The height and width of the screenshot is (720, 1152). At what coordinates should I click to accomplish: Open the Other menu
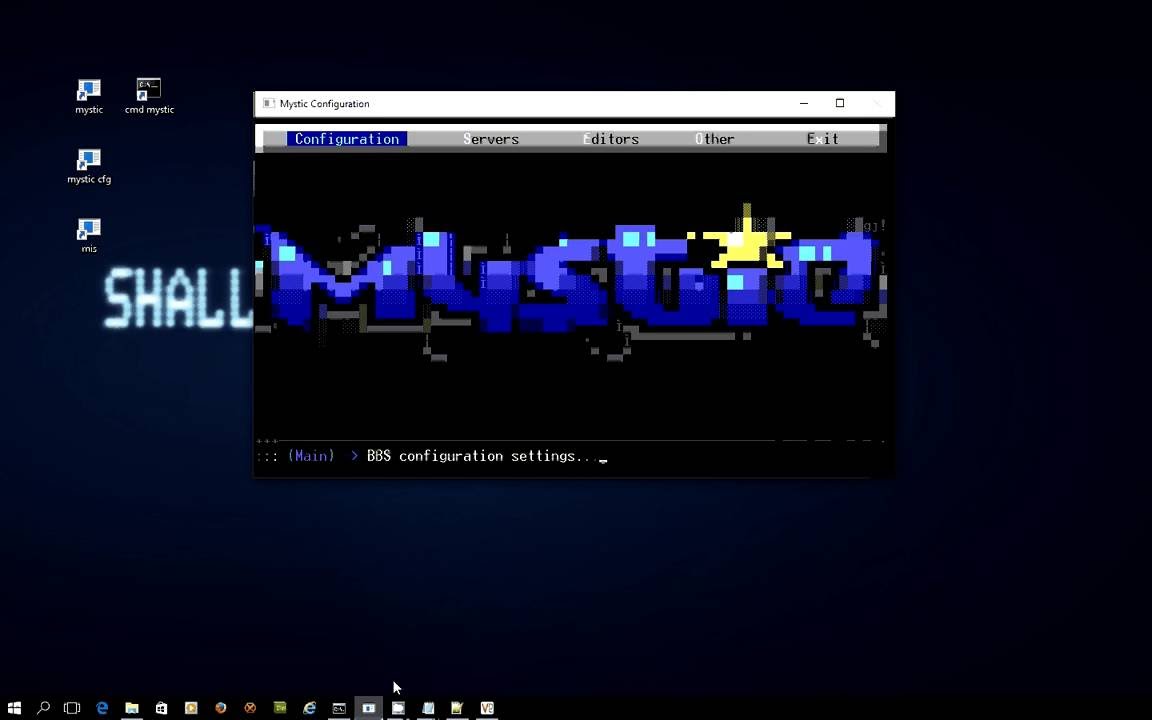tap(714, 139)
